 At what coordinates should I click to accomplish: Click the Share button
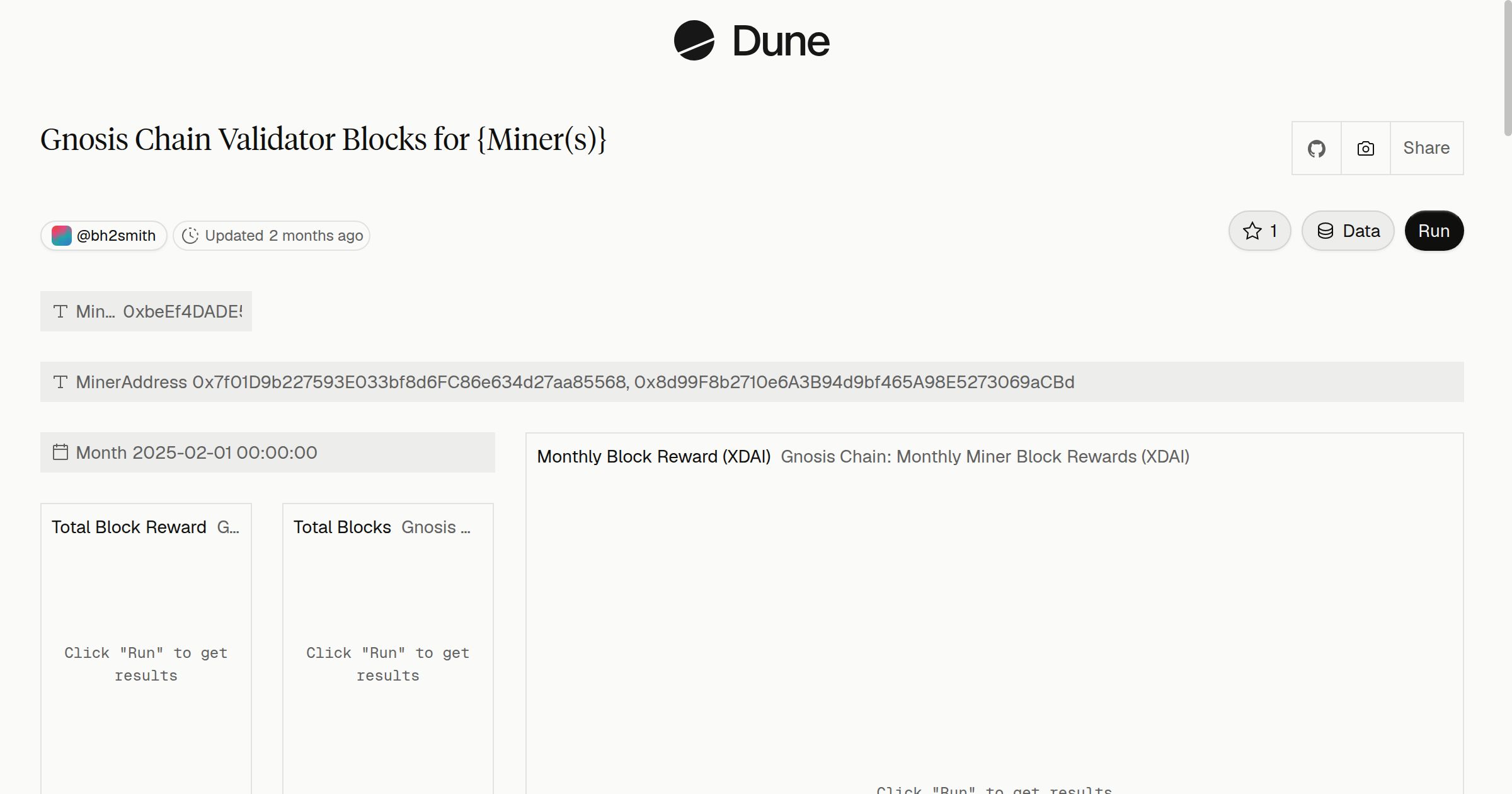(x=1427, y=148)
